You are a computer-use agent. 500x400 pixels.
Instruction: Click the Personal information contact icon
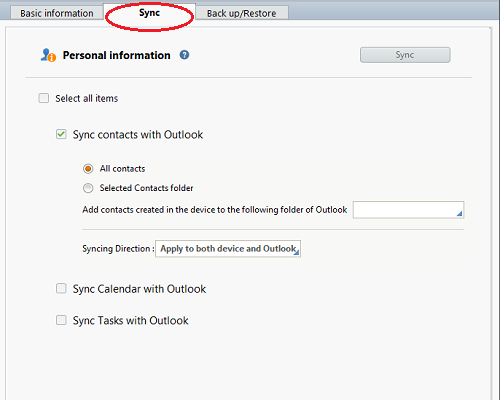[48, 55]
